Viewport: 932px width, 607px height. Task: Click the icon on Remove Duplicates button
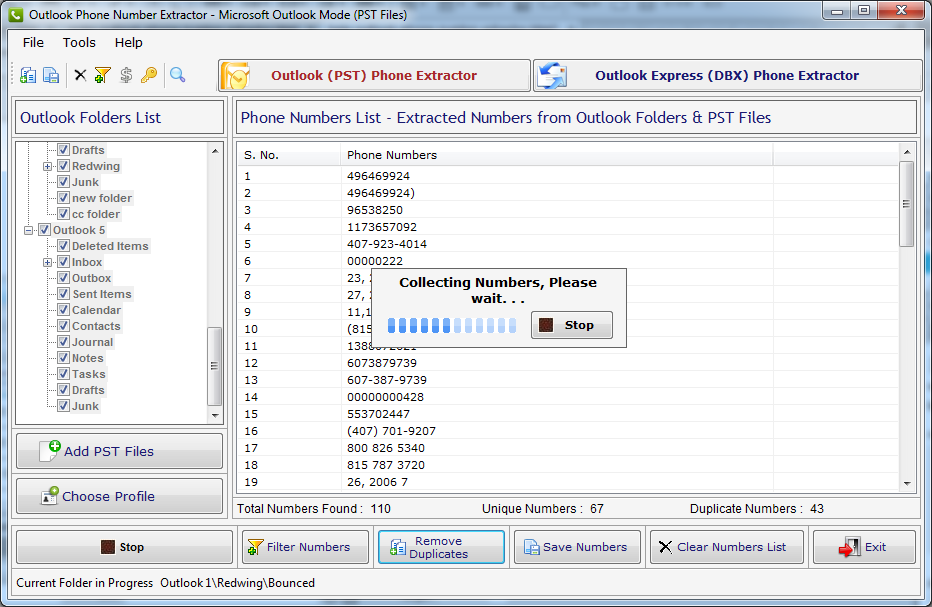pos(398,547)
